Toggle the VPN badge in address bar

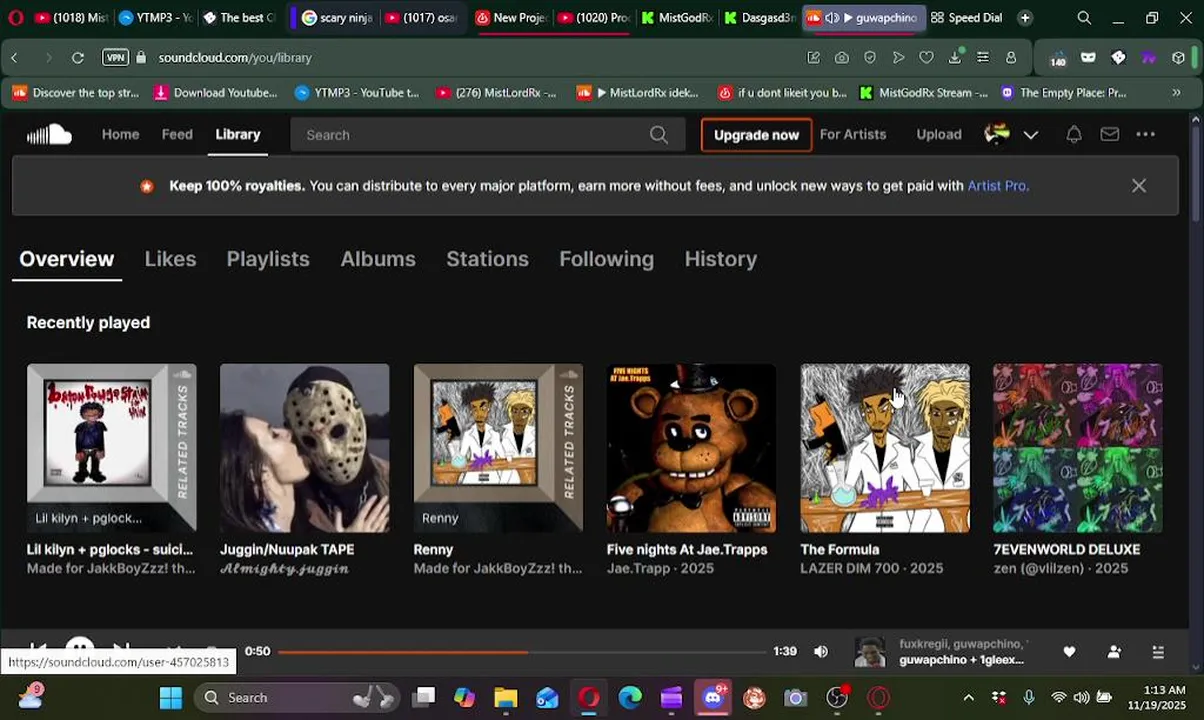pyautogui.click(x=116, y=58)
